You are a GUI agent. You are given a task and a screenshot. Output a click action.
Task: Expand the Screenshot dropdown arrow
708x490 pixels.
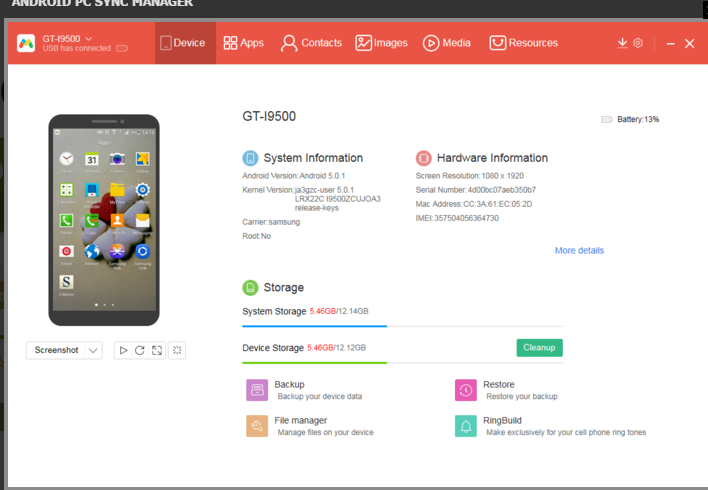pos(93,350)
